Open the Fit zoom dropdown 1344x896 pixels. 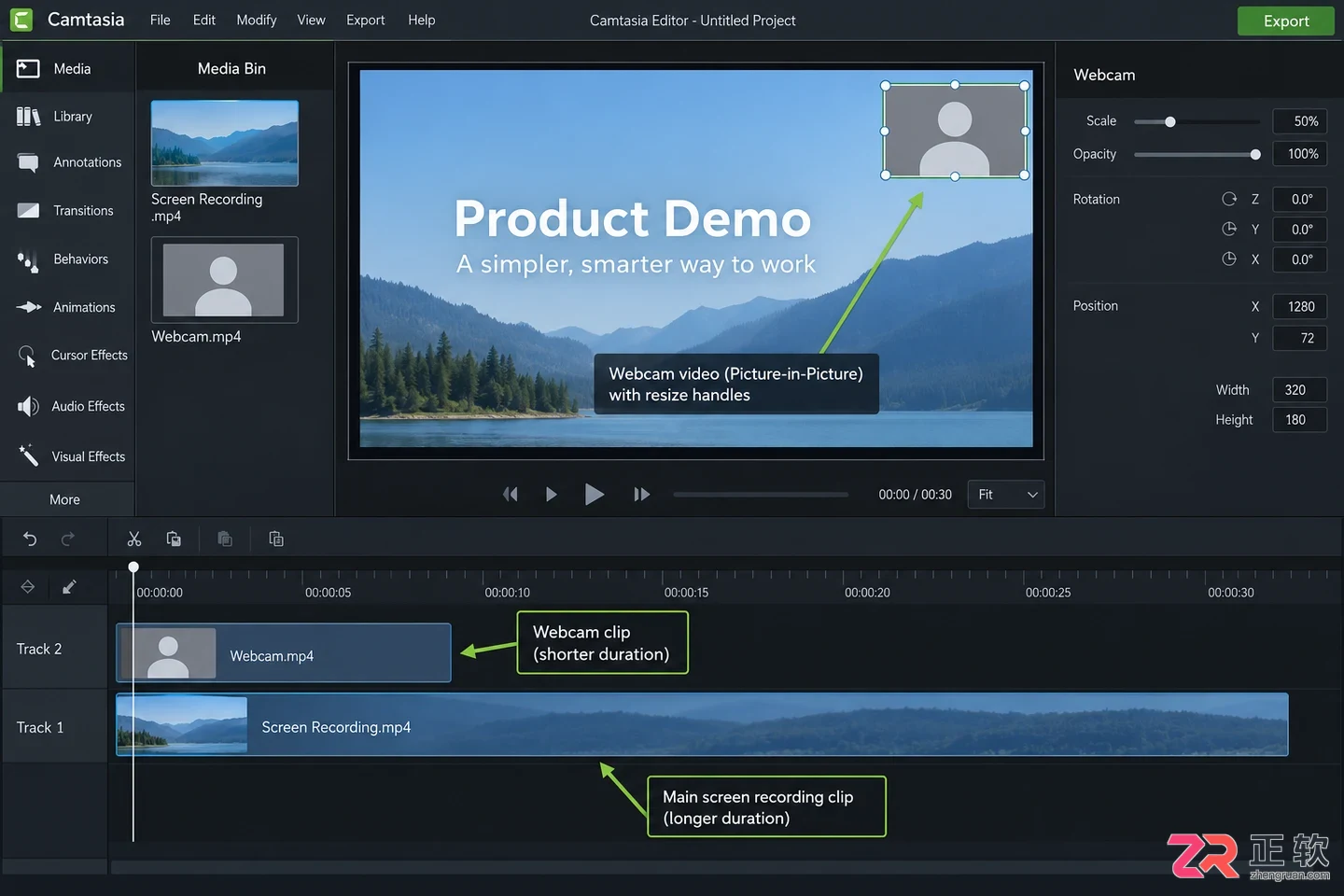pyautogui.click(x=1005, y=495)
